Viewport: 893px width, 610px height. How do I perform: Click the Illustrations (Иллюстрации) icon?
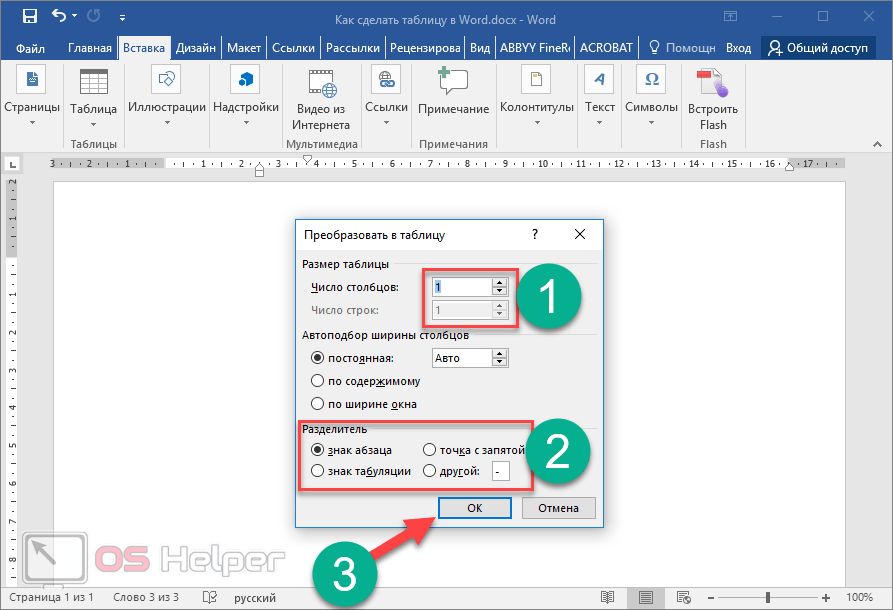(166, 80)
